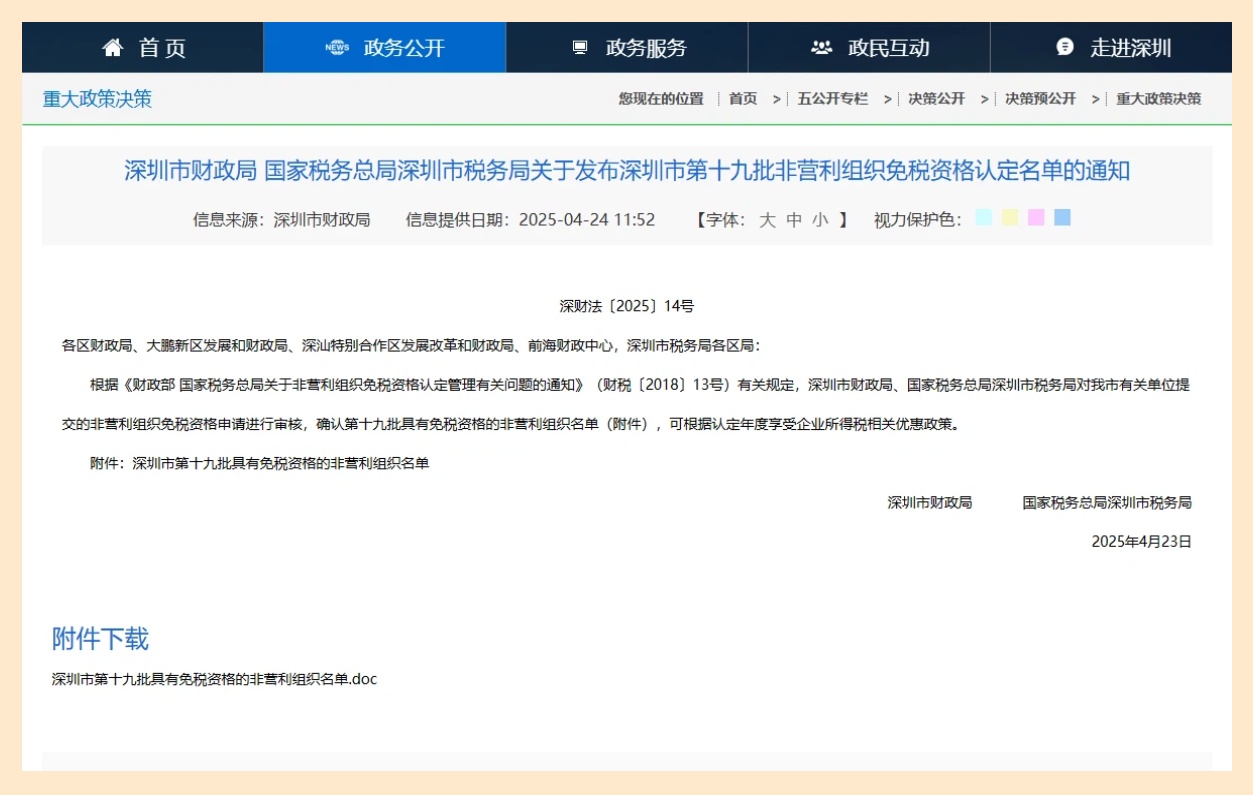Image resolution: width=1253 pixels, height=795 pixels.
Task: Go to the 走进深圳 navigation tab
Action: pos(1130,48)
